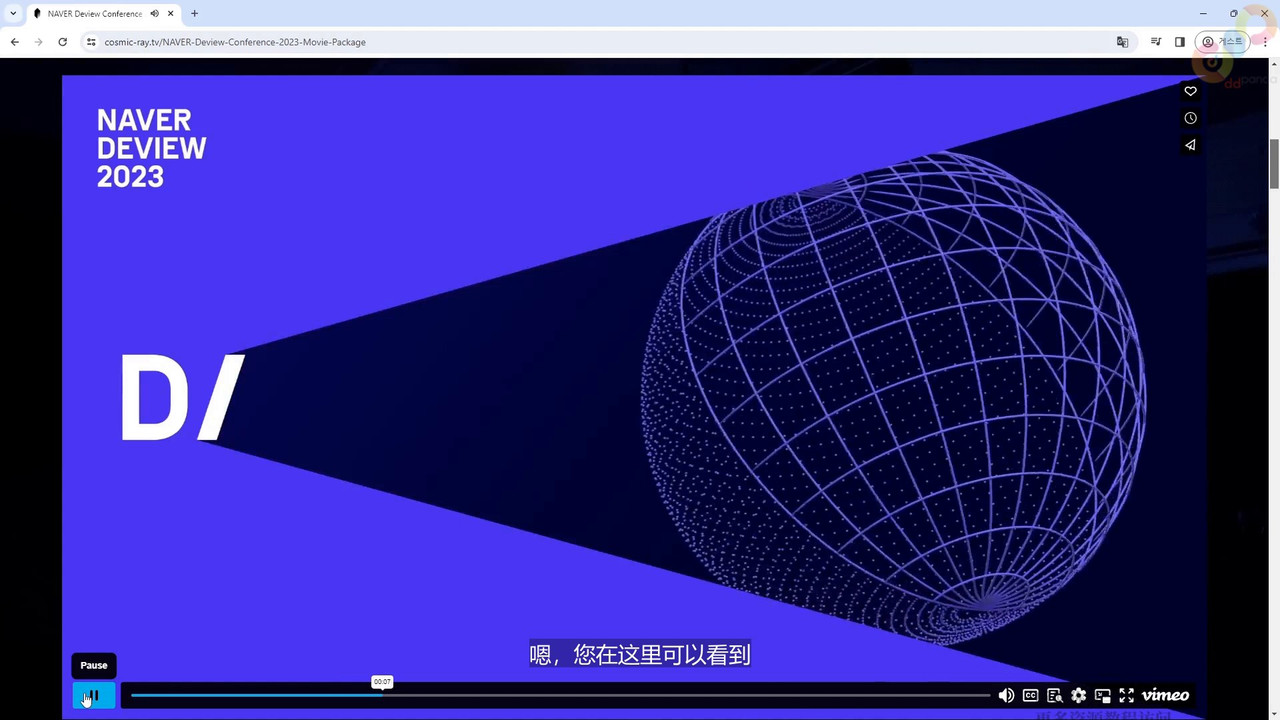Toggle the browser side panel
1280x720 pixels.
click(1180, 42)
